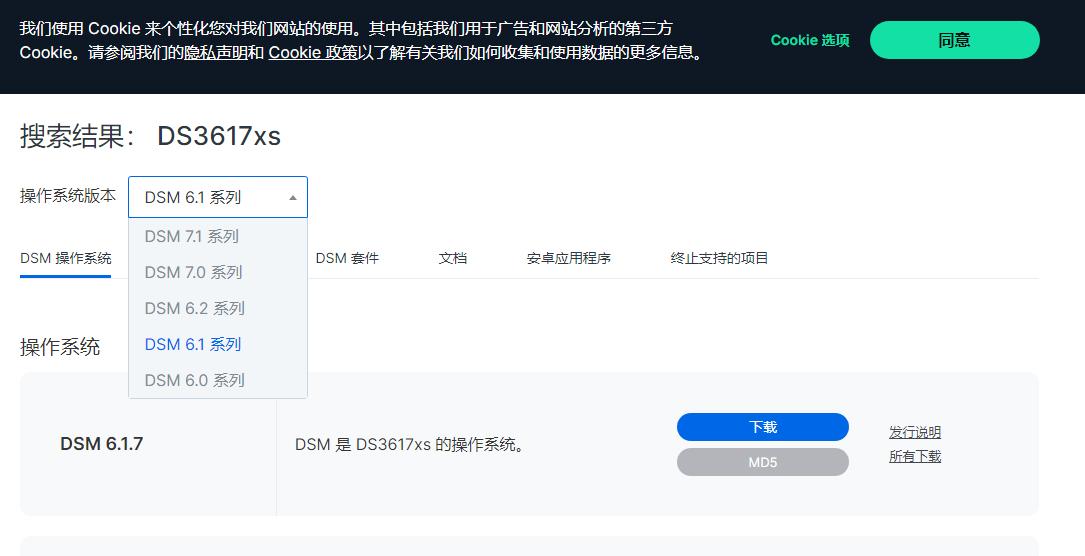Switch to the DSM 套件 tab
This screenshot has width=1085, height=556.
(x=347, y=259)
